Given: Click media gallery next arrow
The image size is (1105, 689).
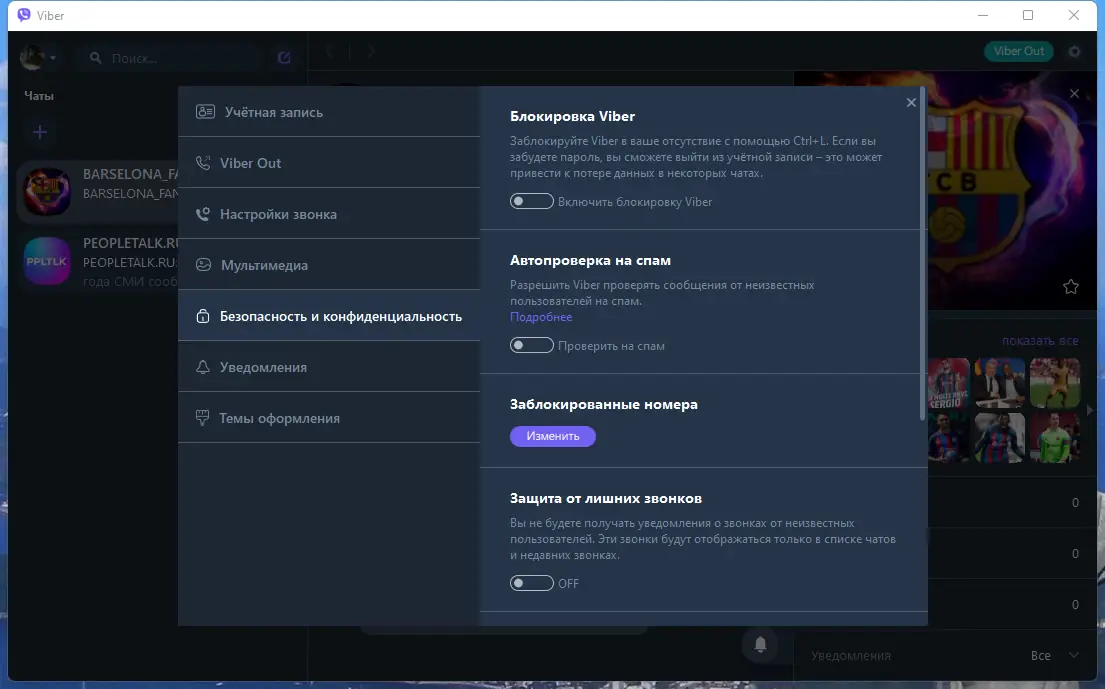Looking at the screenshot, I should pyautogui.click(x=1090, y=409).
